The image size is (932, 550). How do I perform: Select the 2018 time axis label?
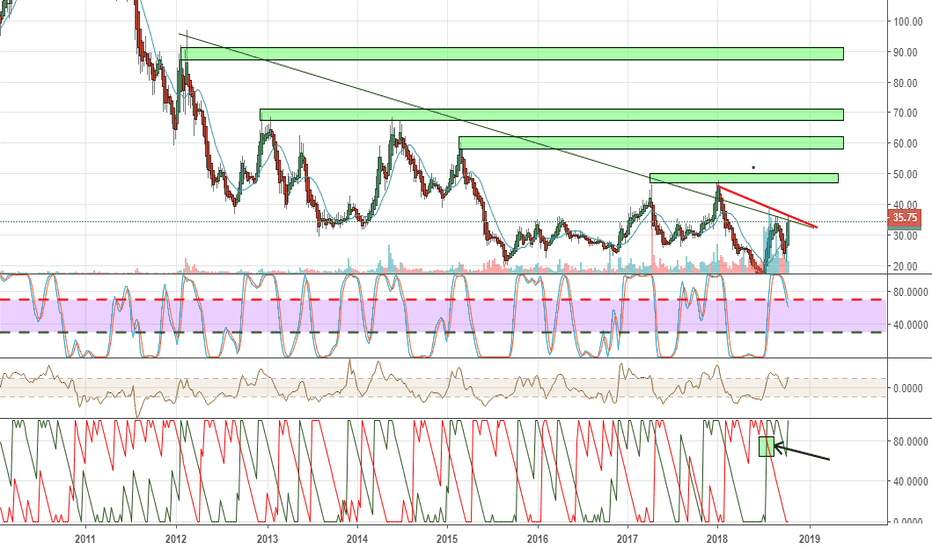(x=718, y=539)
